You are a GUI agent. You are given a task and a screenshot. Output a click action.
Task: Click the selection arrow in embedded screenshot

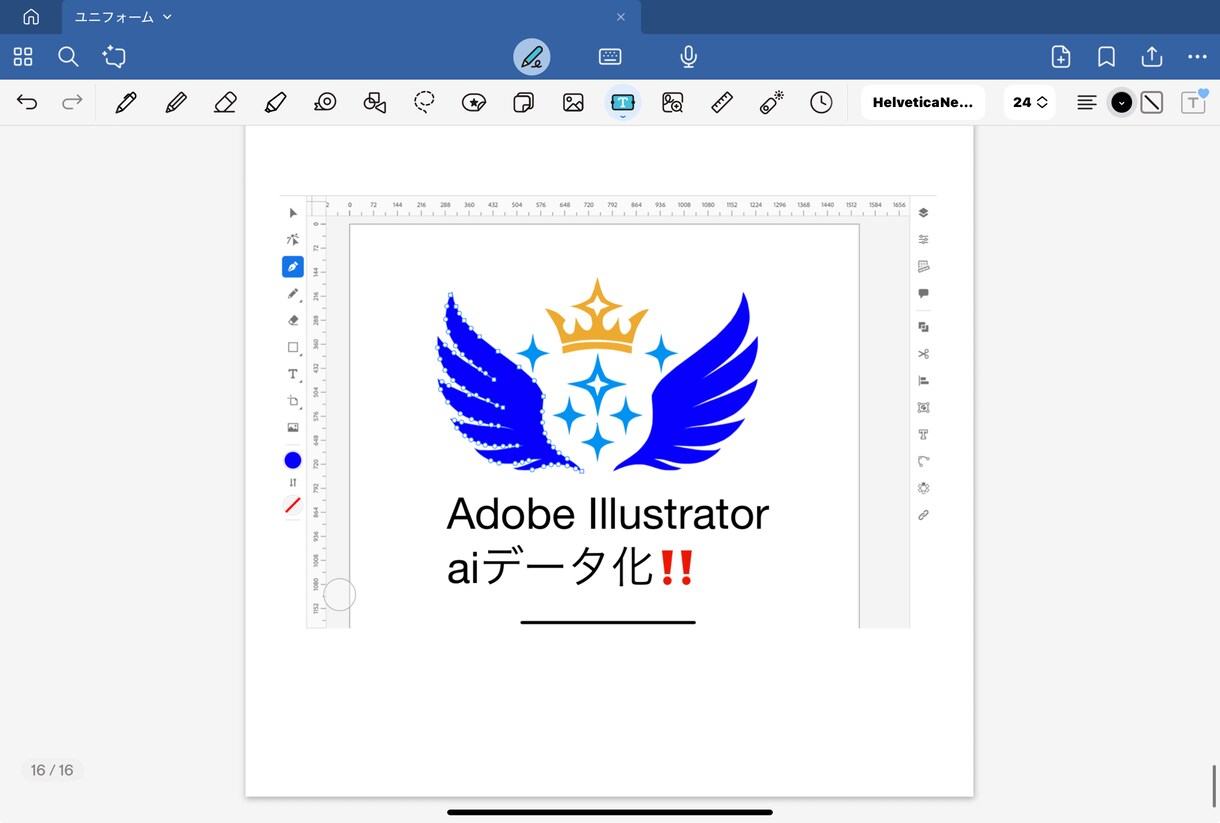(293, 213)
